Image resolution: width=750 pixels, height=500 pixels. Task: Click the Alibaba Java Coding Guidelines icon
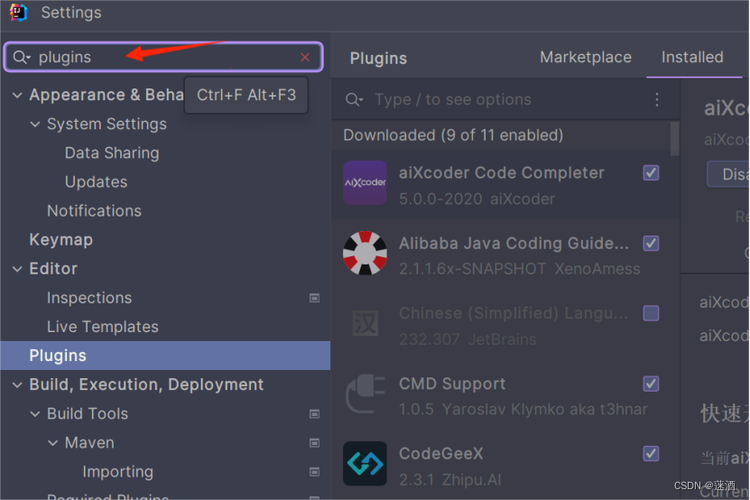pos(365,253)
